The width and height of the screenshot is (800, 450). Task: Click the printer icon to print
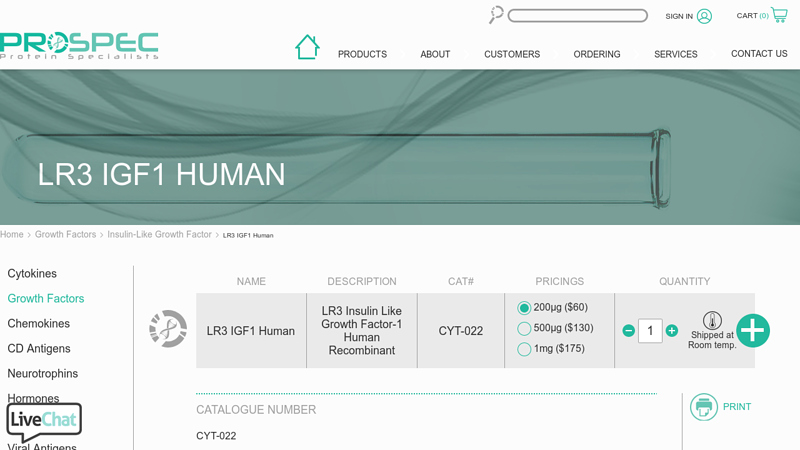[704, 407]
